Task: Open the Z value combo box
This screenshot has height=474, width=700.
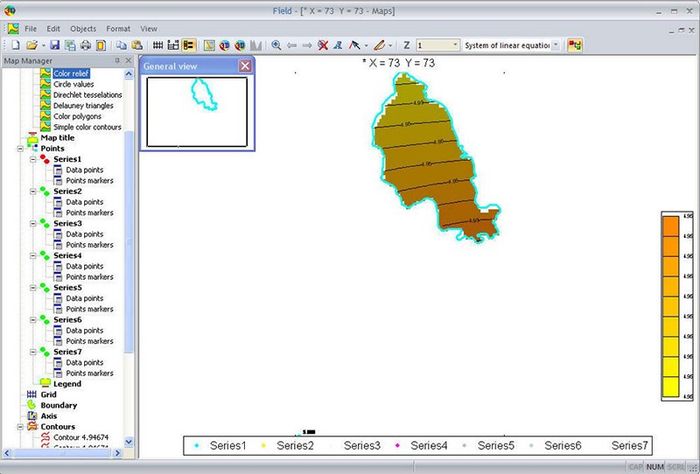Action: 438,45
